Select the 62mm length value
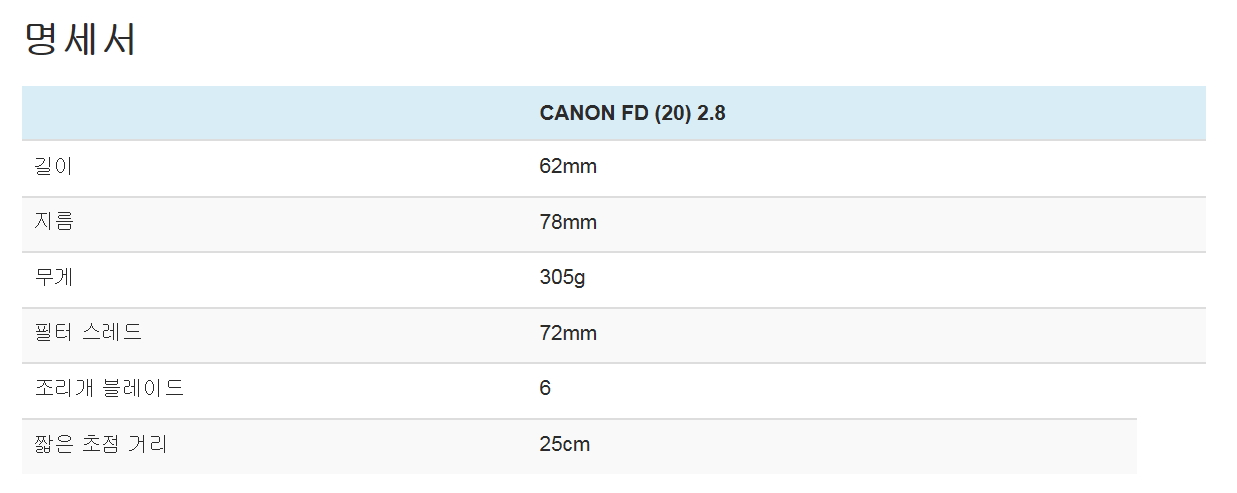The height and width of the screenshot is (493, 1237). (x=567, y=167)
